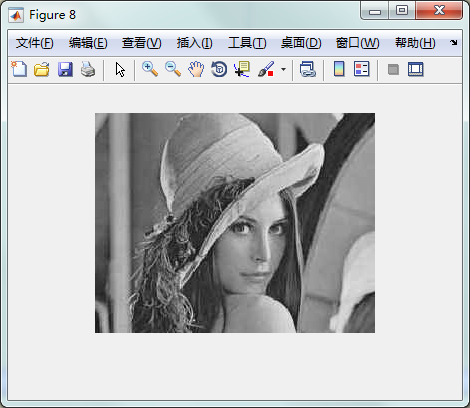Screen dimensions: 470x408
Task: Click the Hide Plot Tools icon
Action: coord(393,69)
